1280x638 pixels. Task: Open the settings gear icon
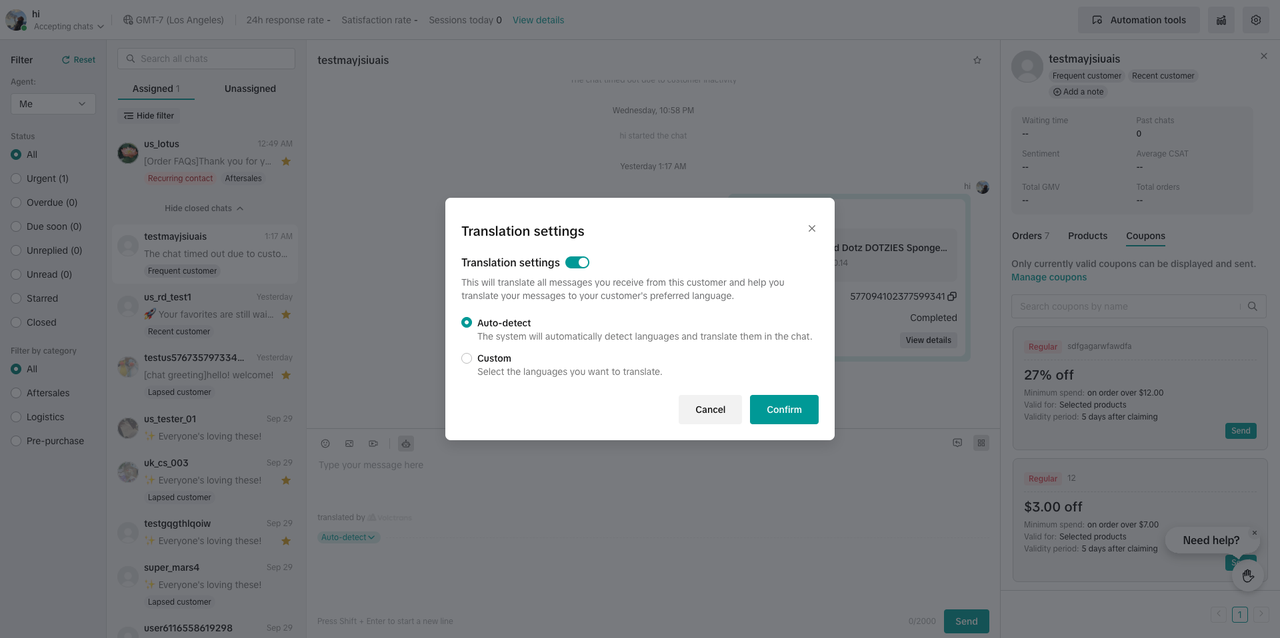click(x=1256, y=20)
